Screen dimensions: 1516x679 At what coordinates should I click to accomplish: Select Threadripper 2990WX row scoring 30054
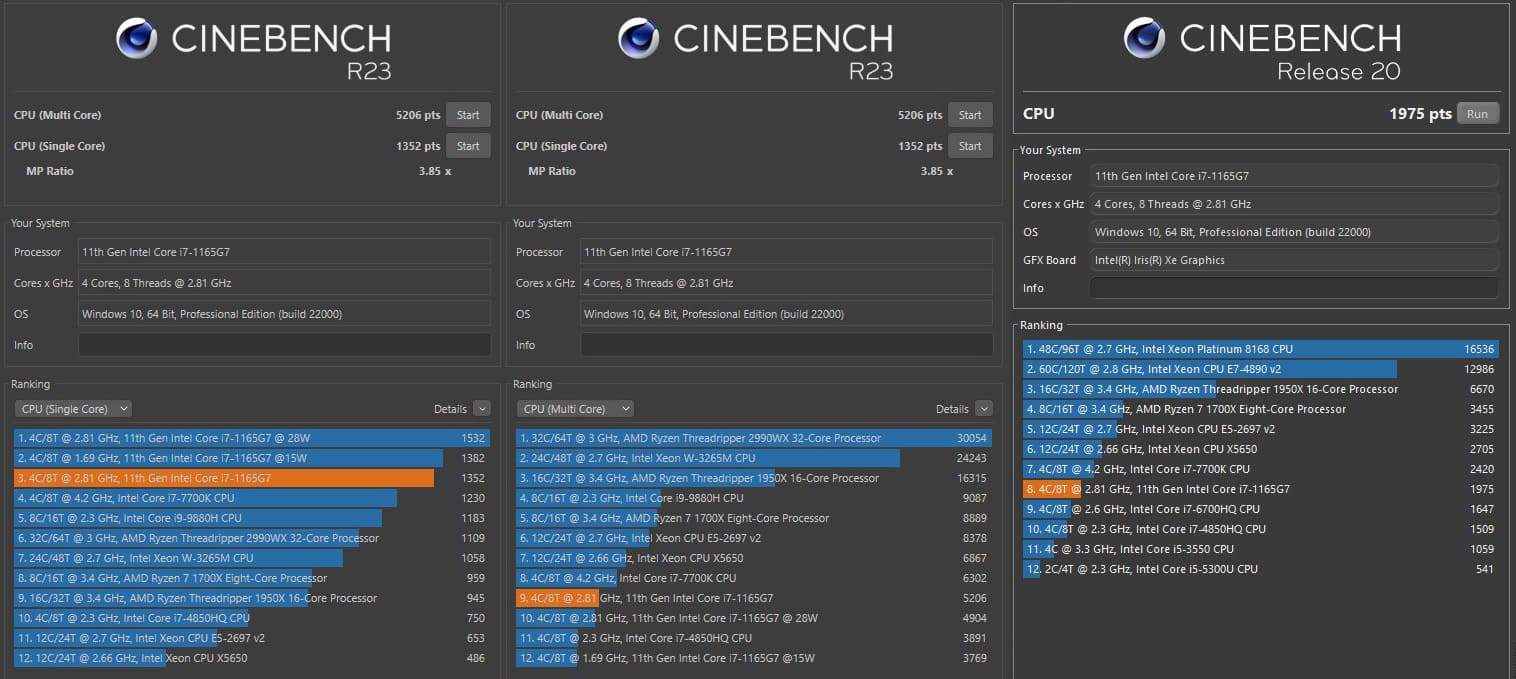754,438
